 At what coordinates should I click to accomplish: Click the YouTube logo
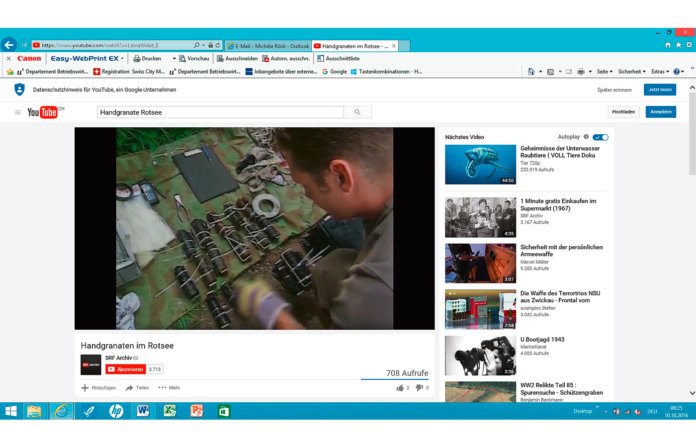(45, 112)
